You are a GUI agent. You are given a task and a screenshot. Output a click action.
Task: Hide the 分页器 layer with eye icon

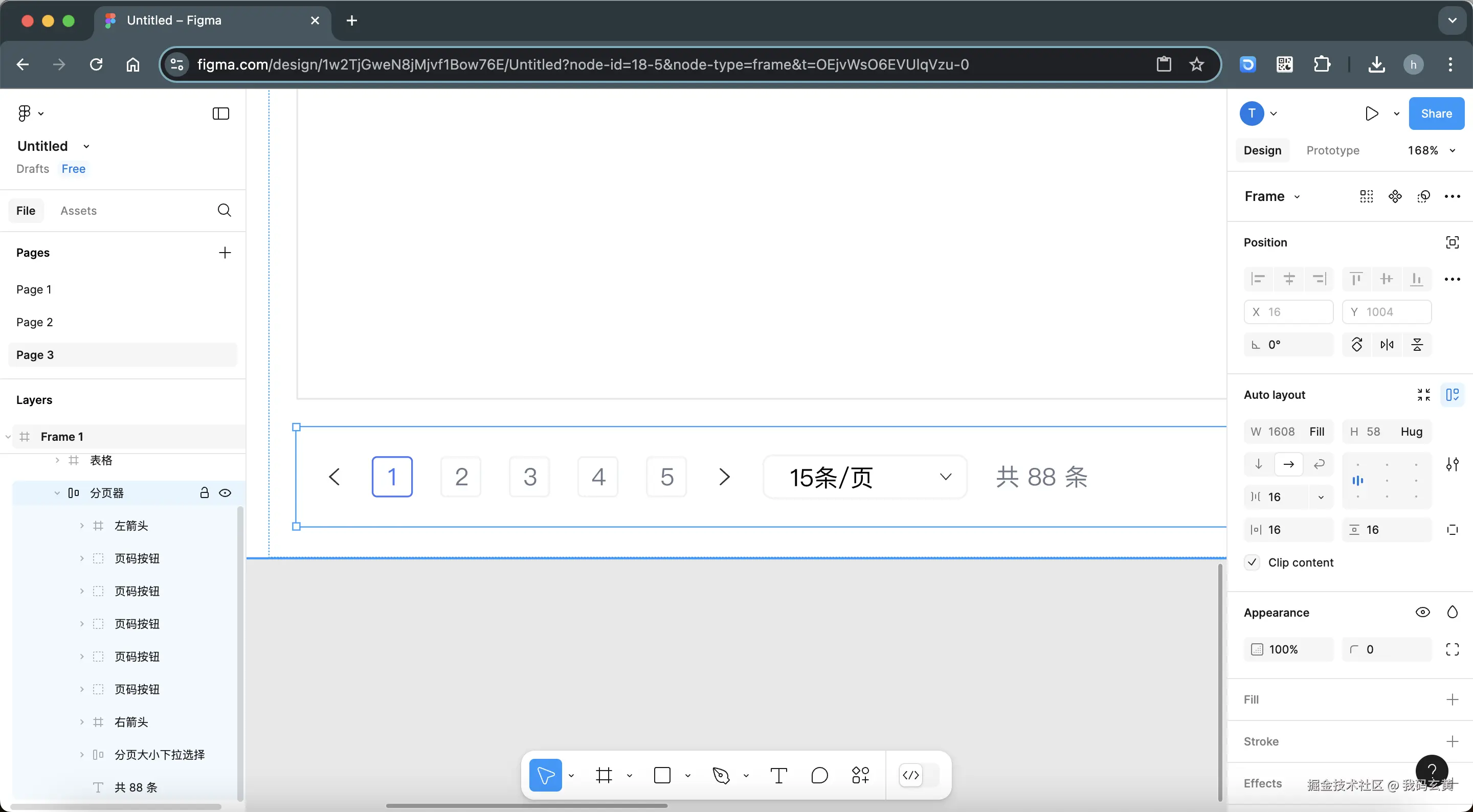tap(225, 493)
